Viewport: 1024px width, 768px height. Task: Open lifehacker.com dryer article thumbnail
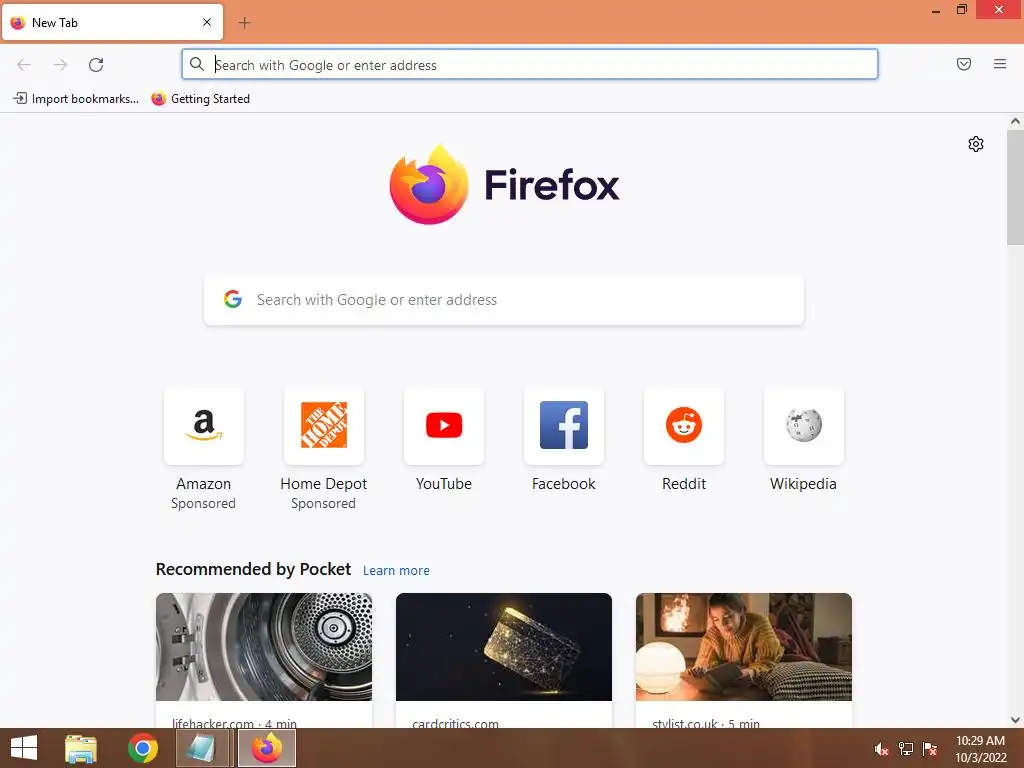coord(264,647)
